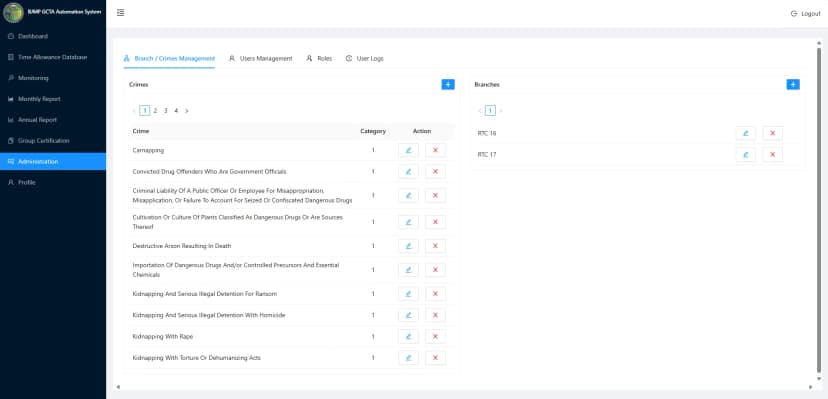Open Annual Report from sidebar
Image resolution: width=828 pixels, height=399 pixels.
(53, 120)
